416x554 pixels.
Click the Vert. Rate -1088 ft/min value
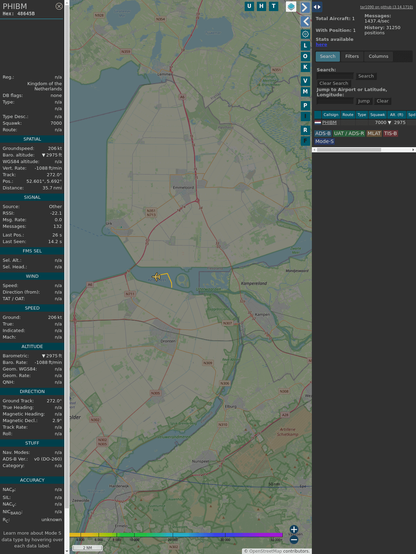click(x=48, y=168)
